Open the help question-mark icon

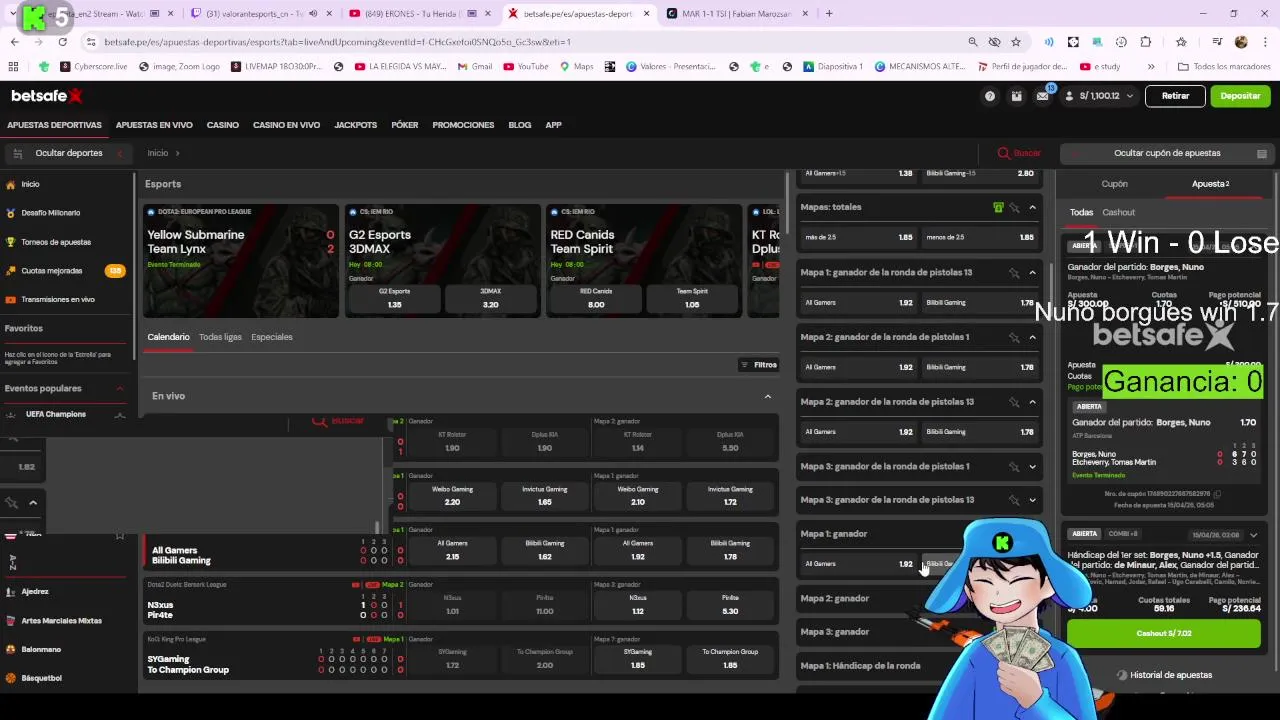(x=990, y=96)
